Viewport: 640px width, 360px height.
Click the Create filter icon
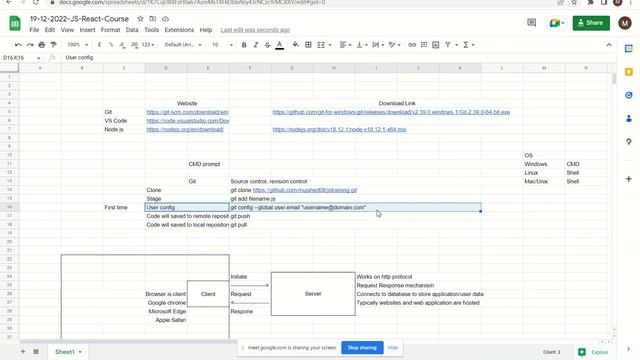448,45
